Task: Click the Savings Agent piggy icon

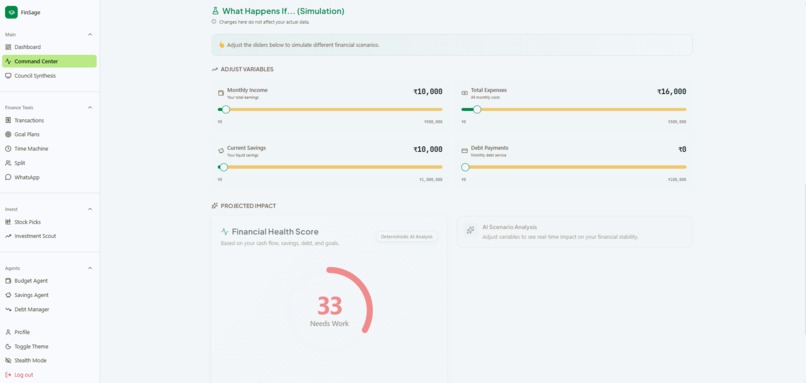Action: point(8,295)
